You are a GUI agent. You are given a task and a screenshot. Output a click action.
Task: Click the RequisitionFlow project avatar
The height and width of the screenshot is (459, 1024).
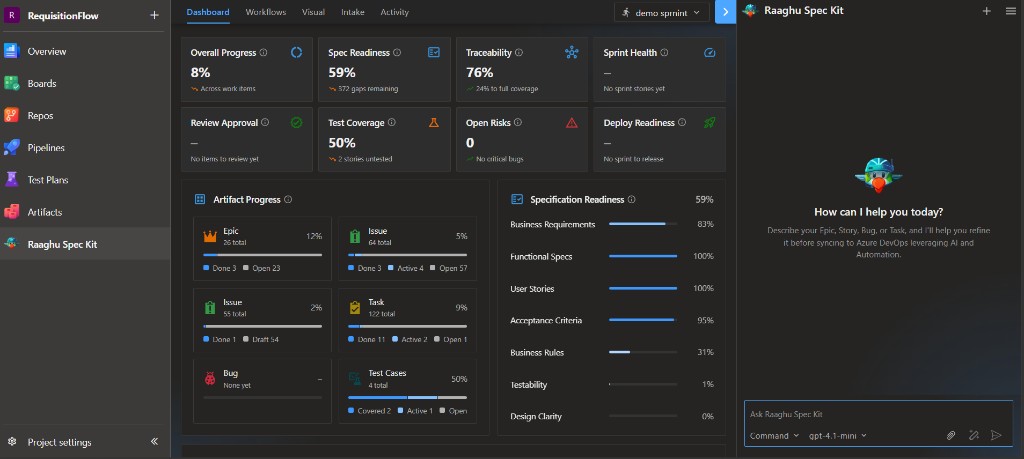click(x=11, y=15)
